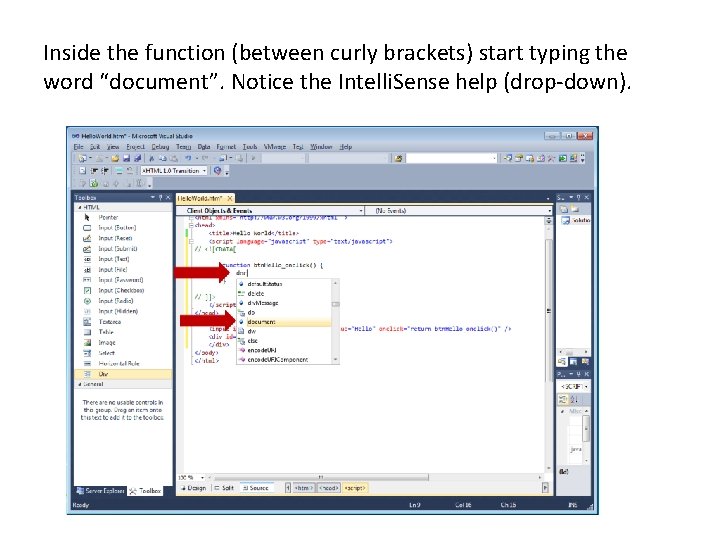Click the Save All toolbar icon

click(x=137, y=158)
